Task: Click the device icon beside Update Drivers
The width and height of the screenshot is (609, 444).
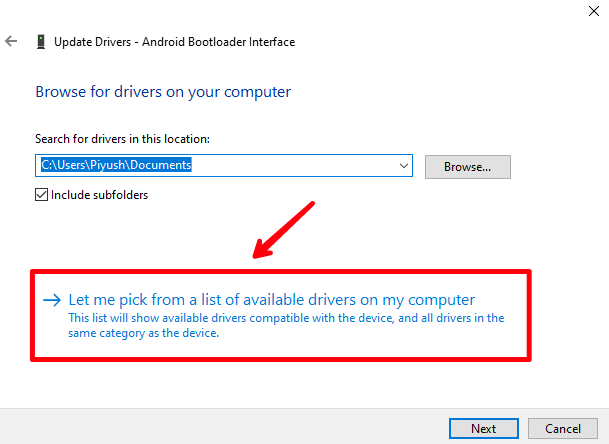Action: coord(41,42)
